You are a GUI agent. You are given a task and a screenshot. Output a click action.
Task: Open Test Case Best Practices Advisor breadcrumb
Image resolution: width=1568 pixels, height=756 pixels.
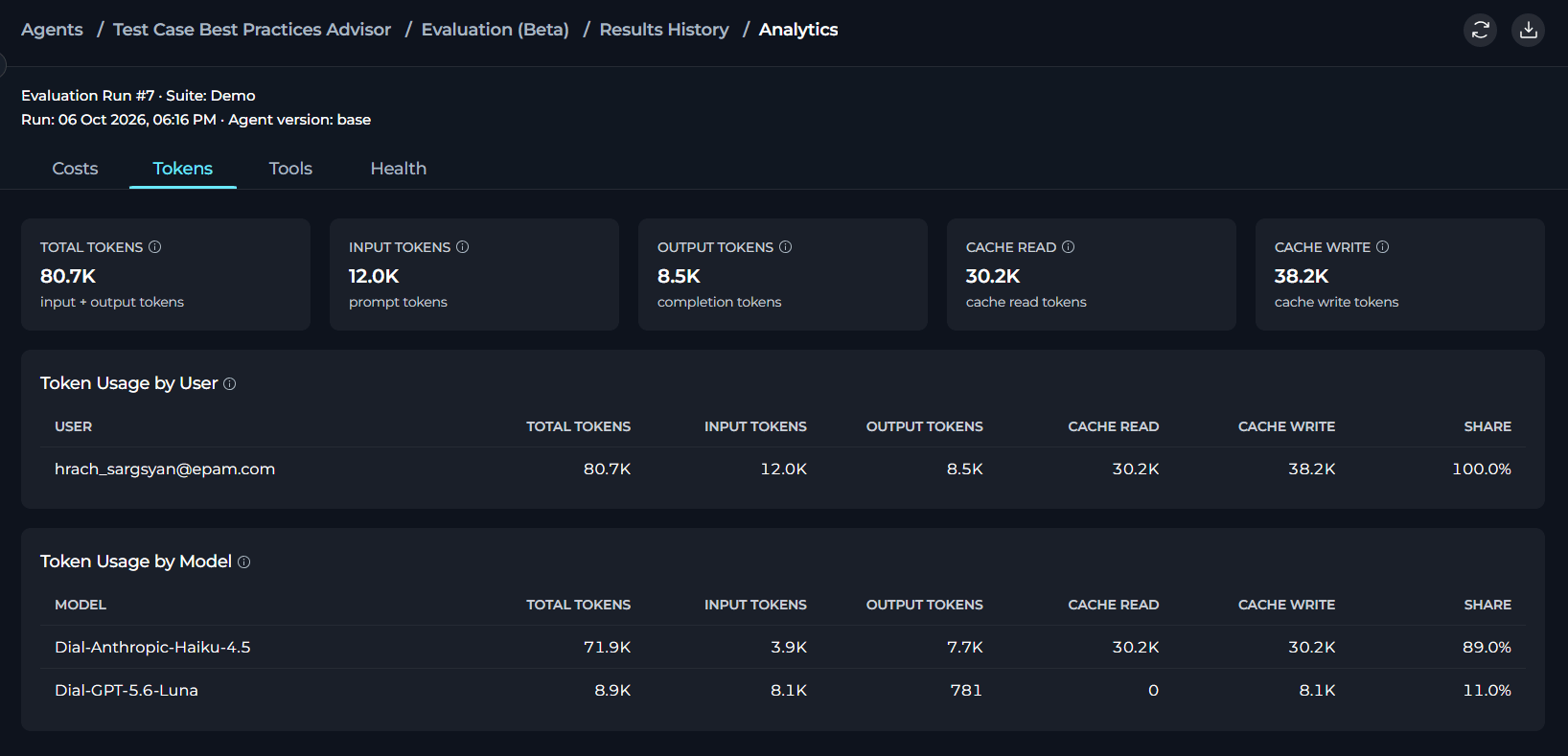[252, 30]
